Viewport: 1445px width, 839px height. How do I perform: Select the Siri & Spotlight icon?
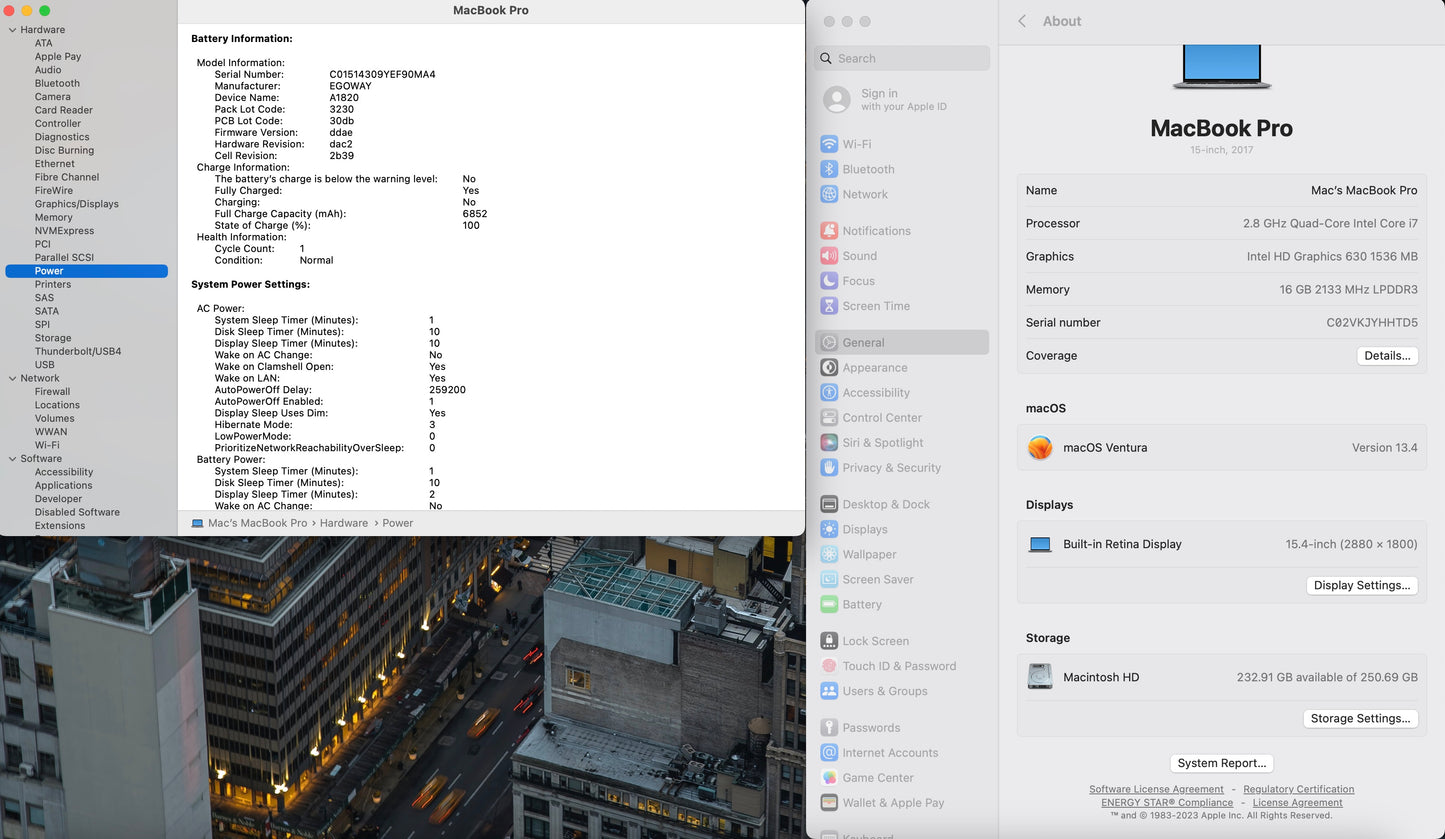tap(829, 443)
